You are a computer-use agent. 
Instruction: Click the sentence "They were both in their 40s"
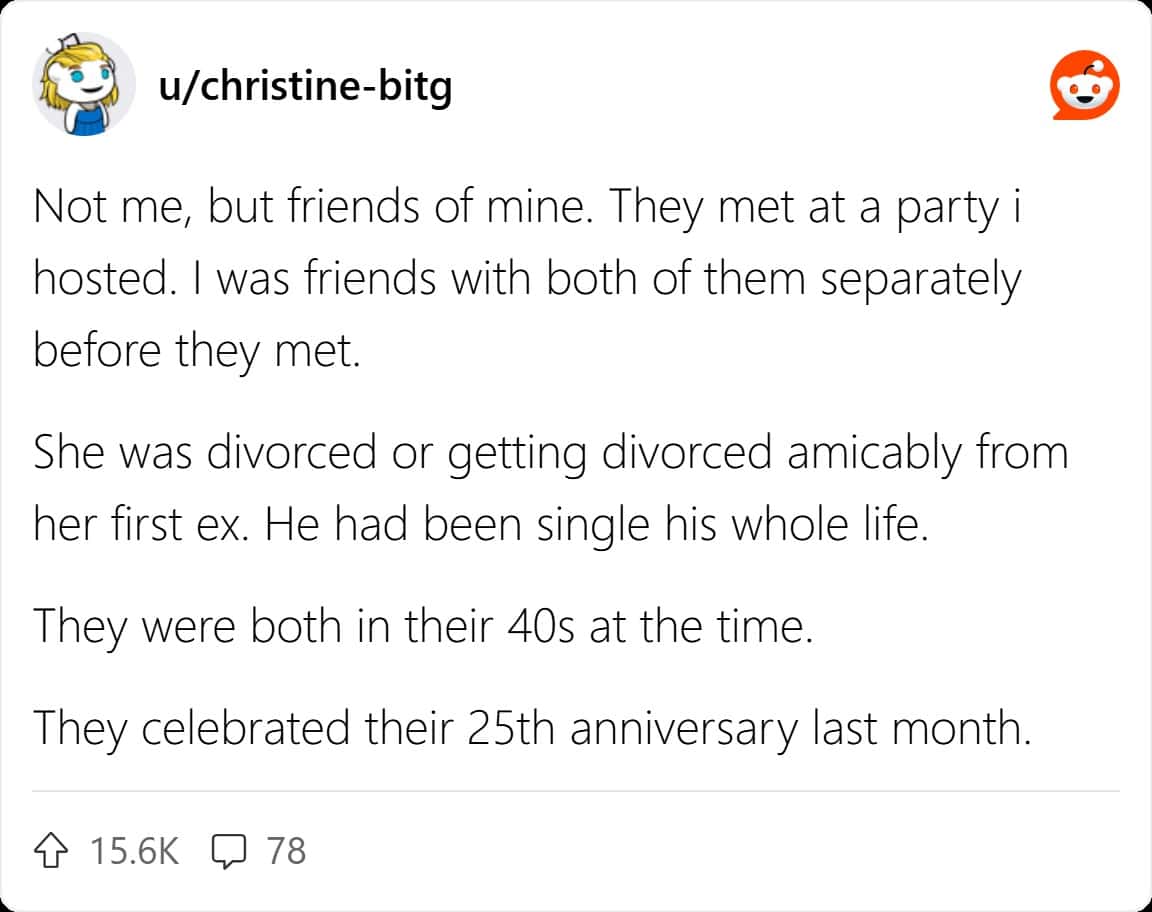click(x=420, y=627)
